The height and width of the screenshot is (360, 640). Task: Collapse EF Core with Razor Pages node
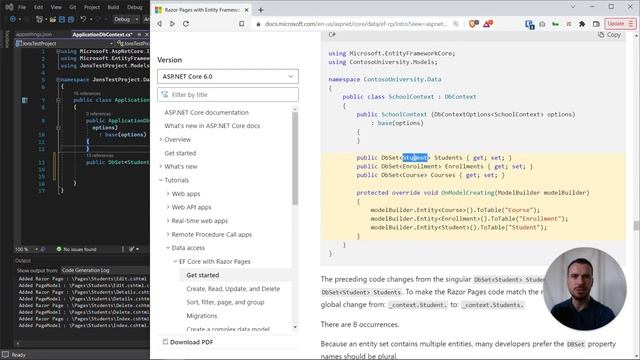[175, 261]
